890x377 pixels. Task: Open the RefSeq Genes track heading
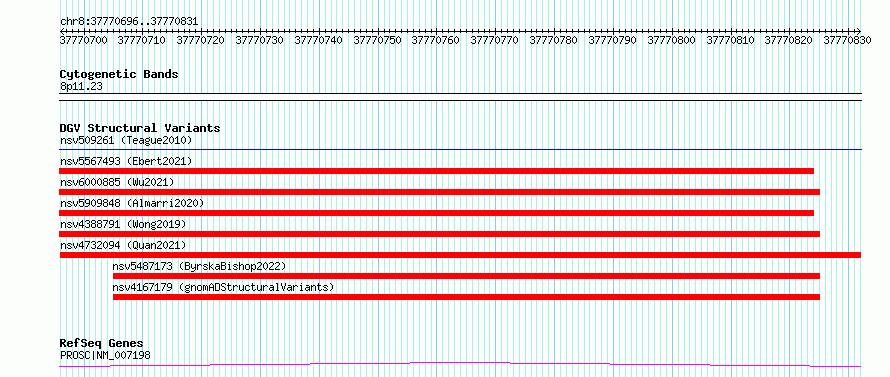[x=101, y=344]
